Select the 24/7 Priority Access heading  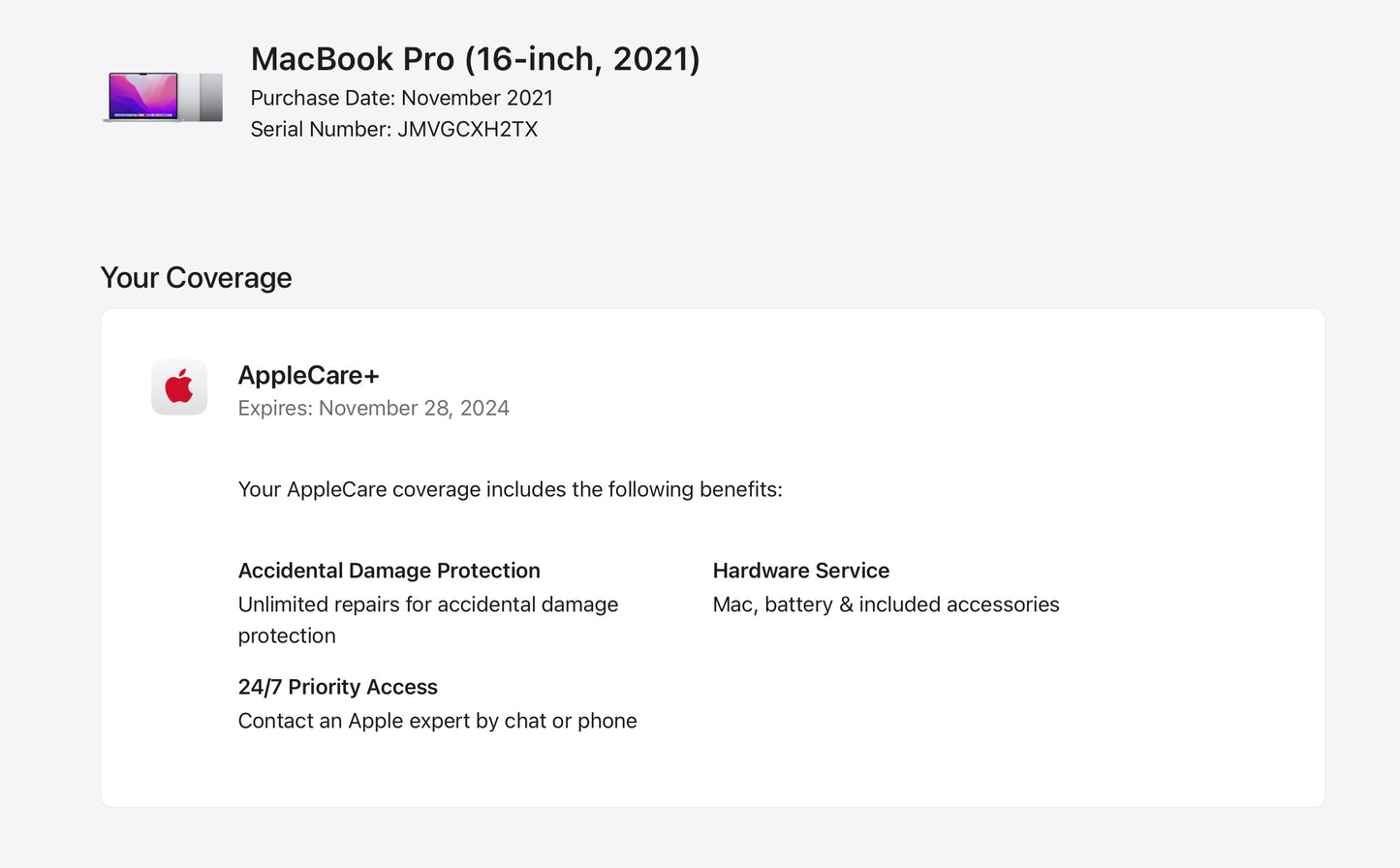tap(337, 687)
